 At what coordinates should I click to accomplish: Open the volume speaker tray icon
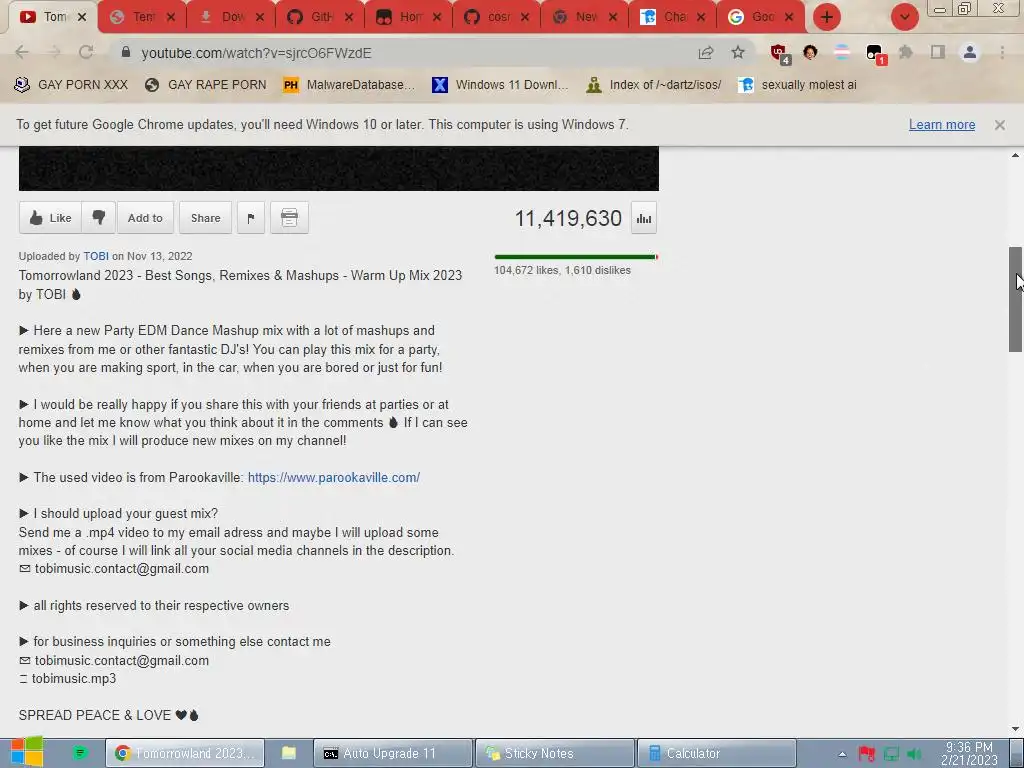[915, 754]
